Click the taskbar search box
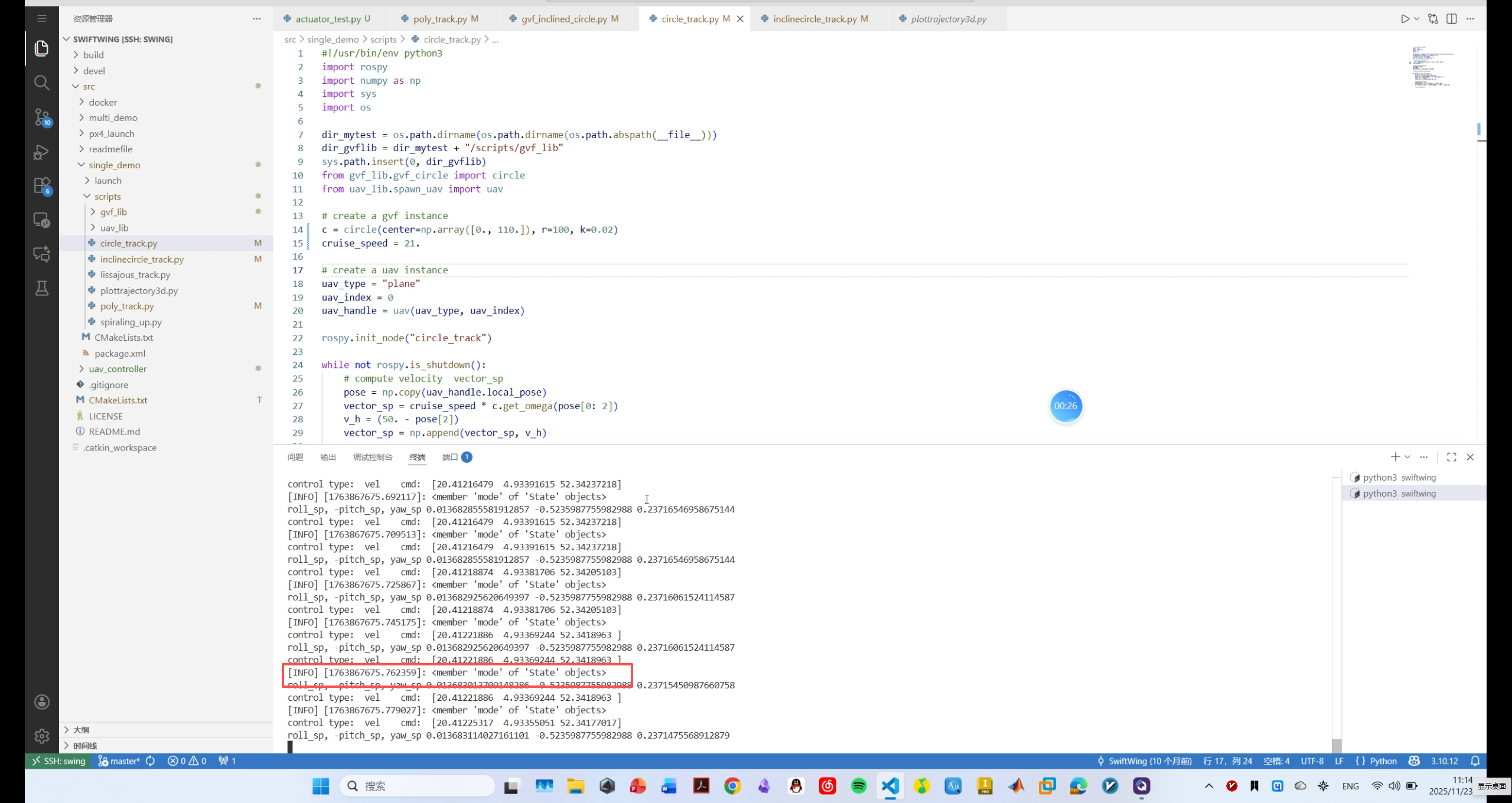The width and height of the screenshot is (1512, 803). (x=418, y=786)
